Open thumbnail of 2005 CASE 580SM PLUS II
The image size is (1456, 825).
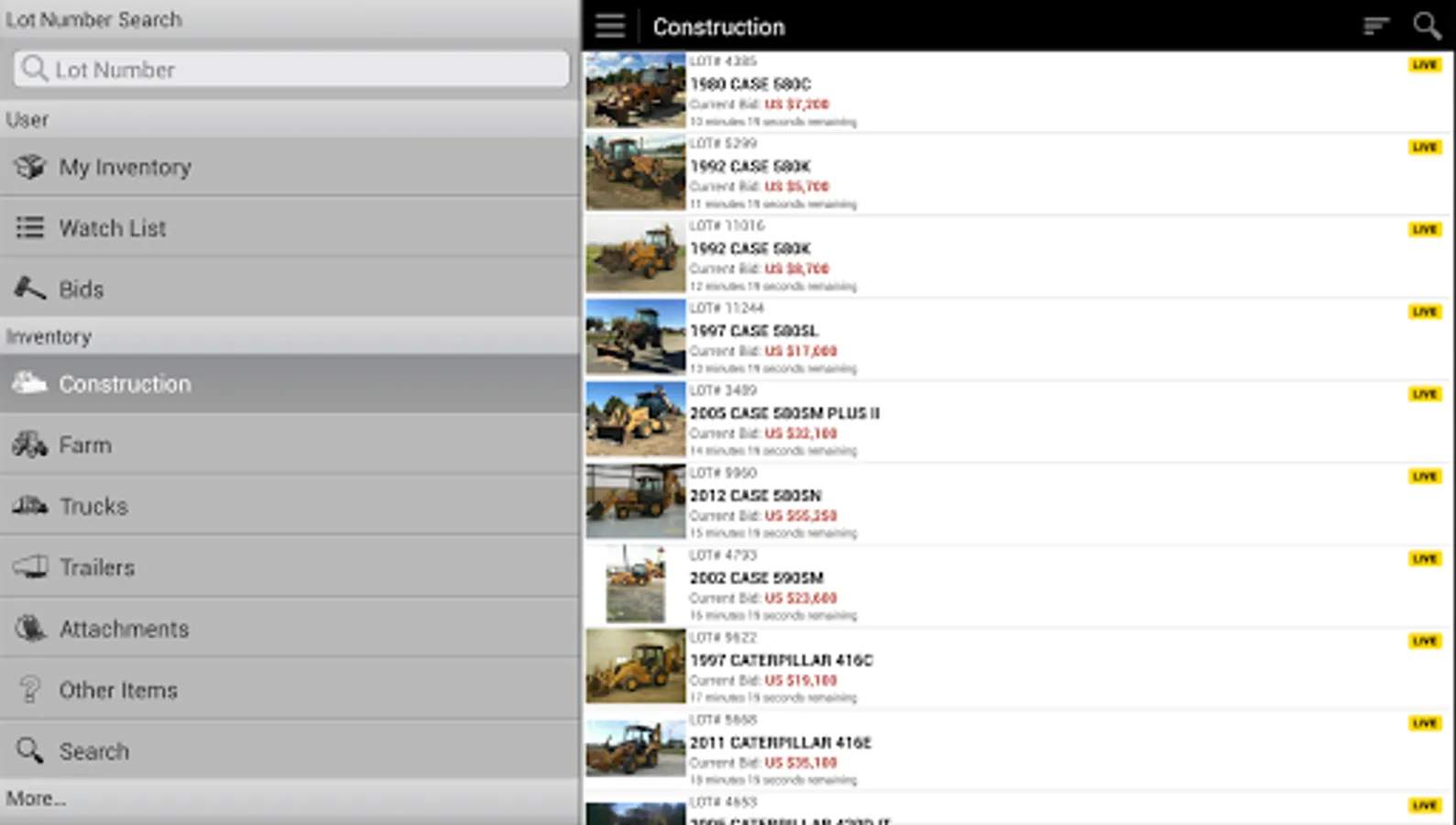click(x=636, y=420)
